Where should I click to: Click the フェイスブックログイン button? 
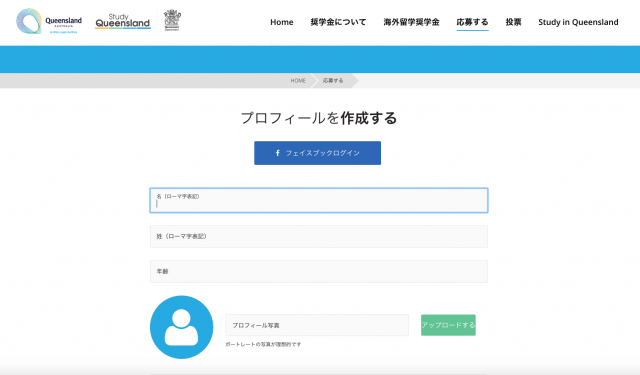point(318,153)
